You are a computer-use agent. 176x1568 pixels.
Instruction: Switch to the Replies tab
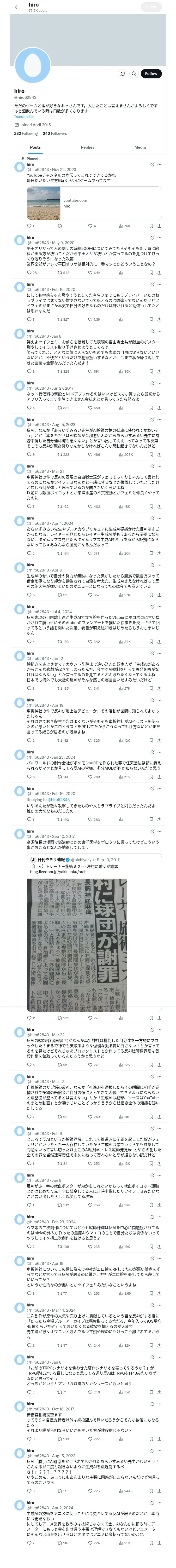[x=87, y=147]
